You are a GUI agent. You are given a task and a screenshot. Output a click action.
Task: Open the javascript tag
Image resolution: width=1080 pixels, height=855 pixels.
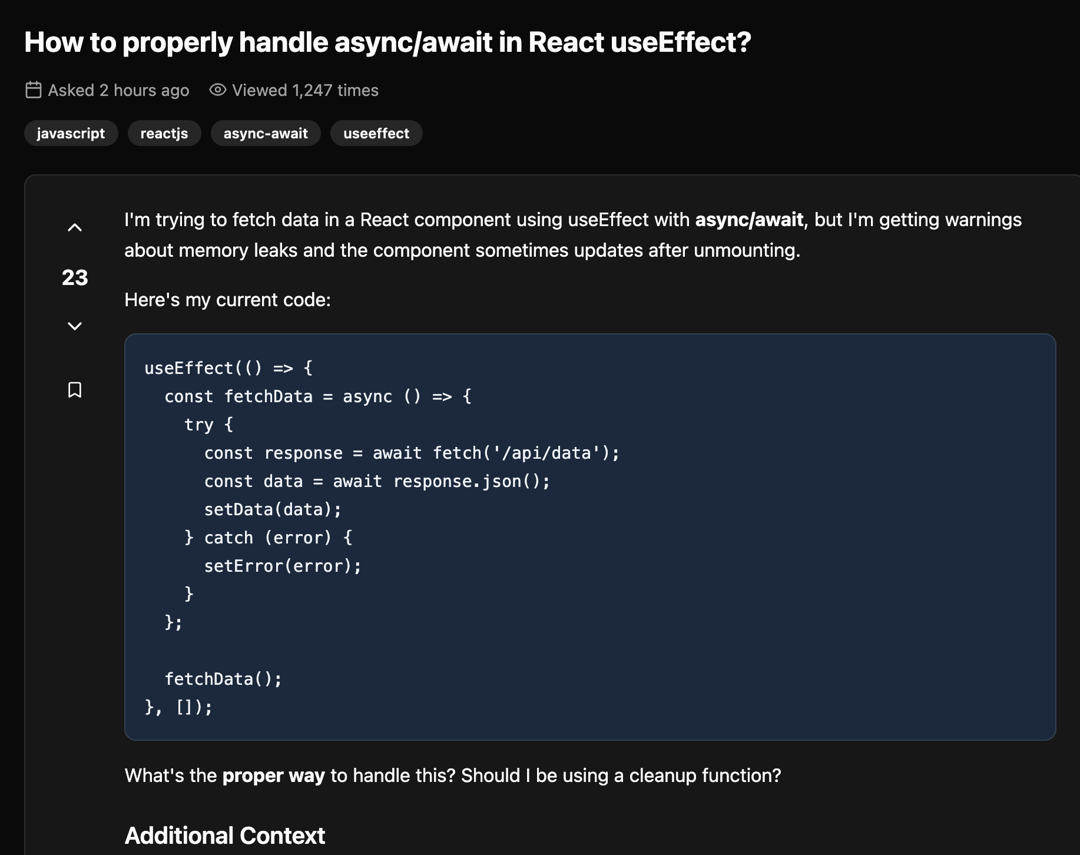pyautogui.click(x=71, y=133)
